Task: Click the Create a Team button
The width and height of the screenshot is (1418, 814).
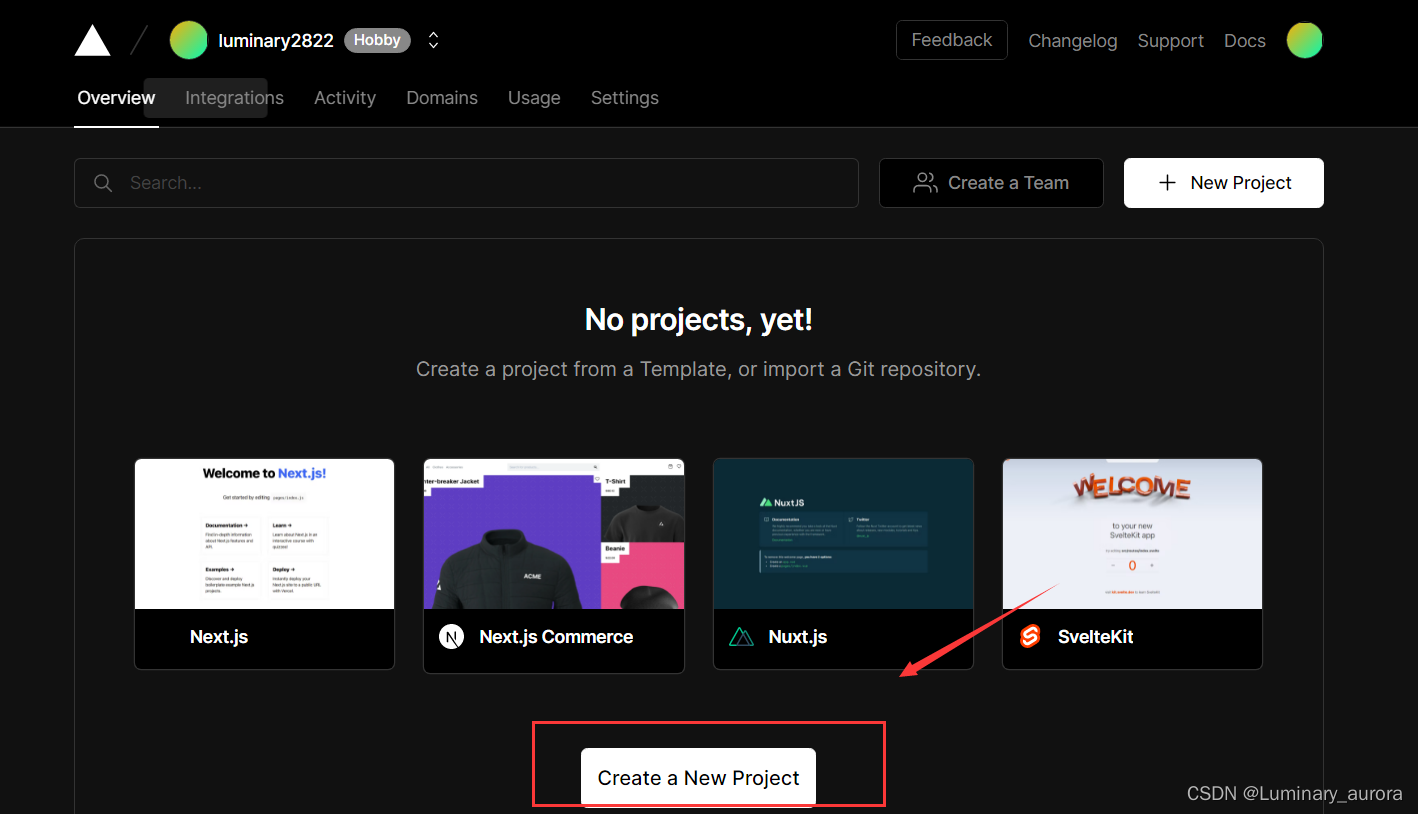Action: 991,183
